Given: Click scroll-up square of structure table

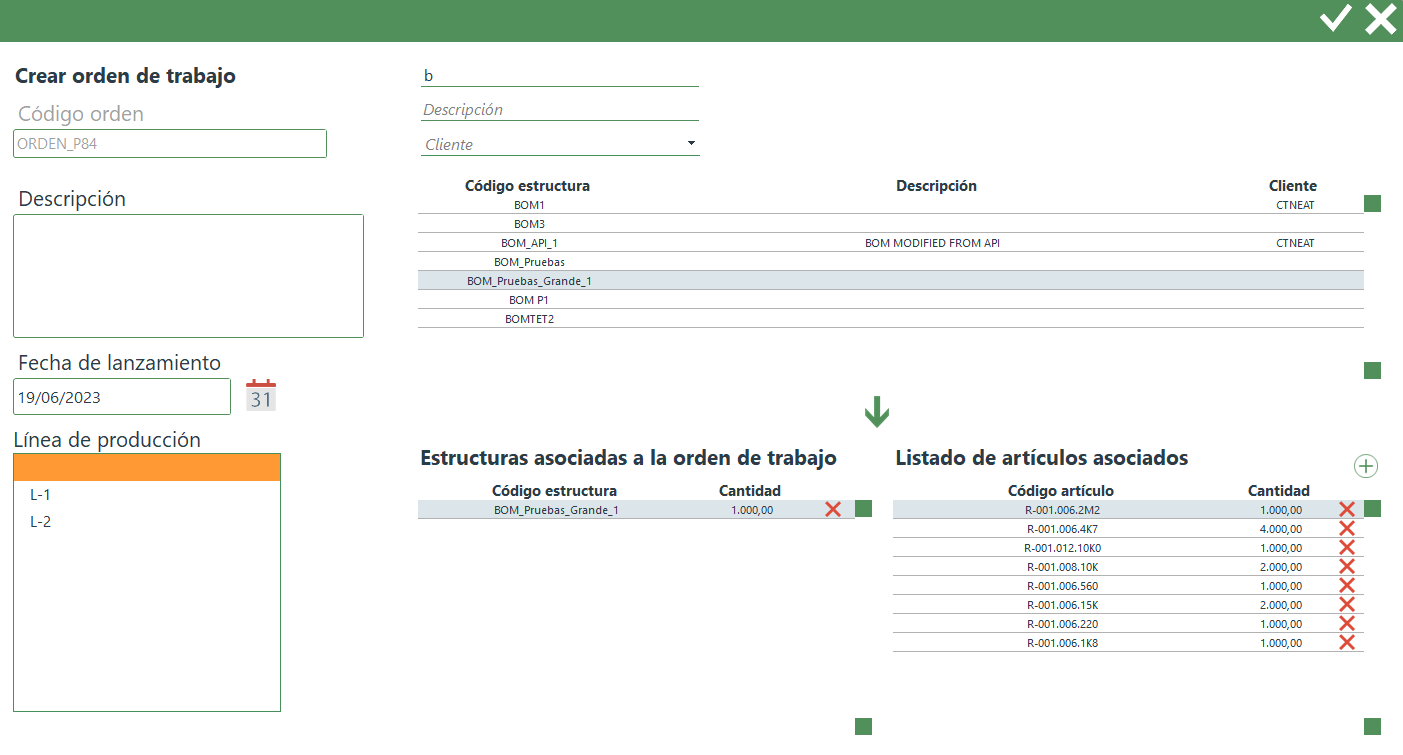Looking at the screenshot, I should click(1372, 204).
